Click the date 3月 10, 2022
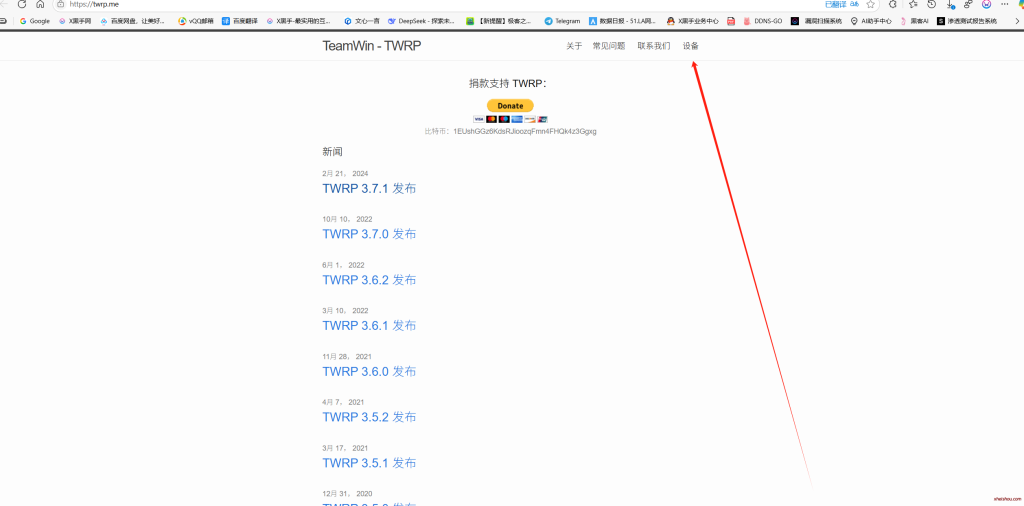The height and width of the screenshot is (506, 1024). (x=345, y=311)
